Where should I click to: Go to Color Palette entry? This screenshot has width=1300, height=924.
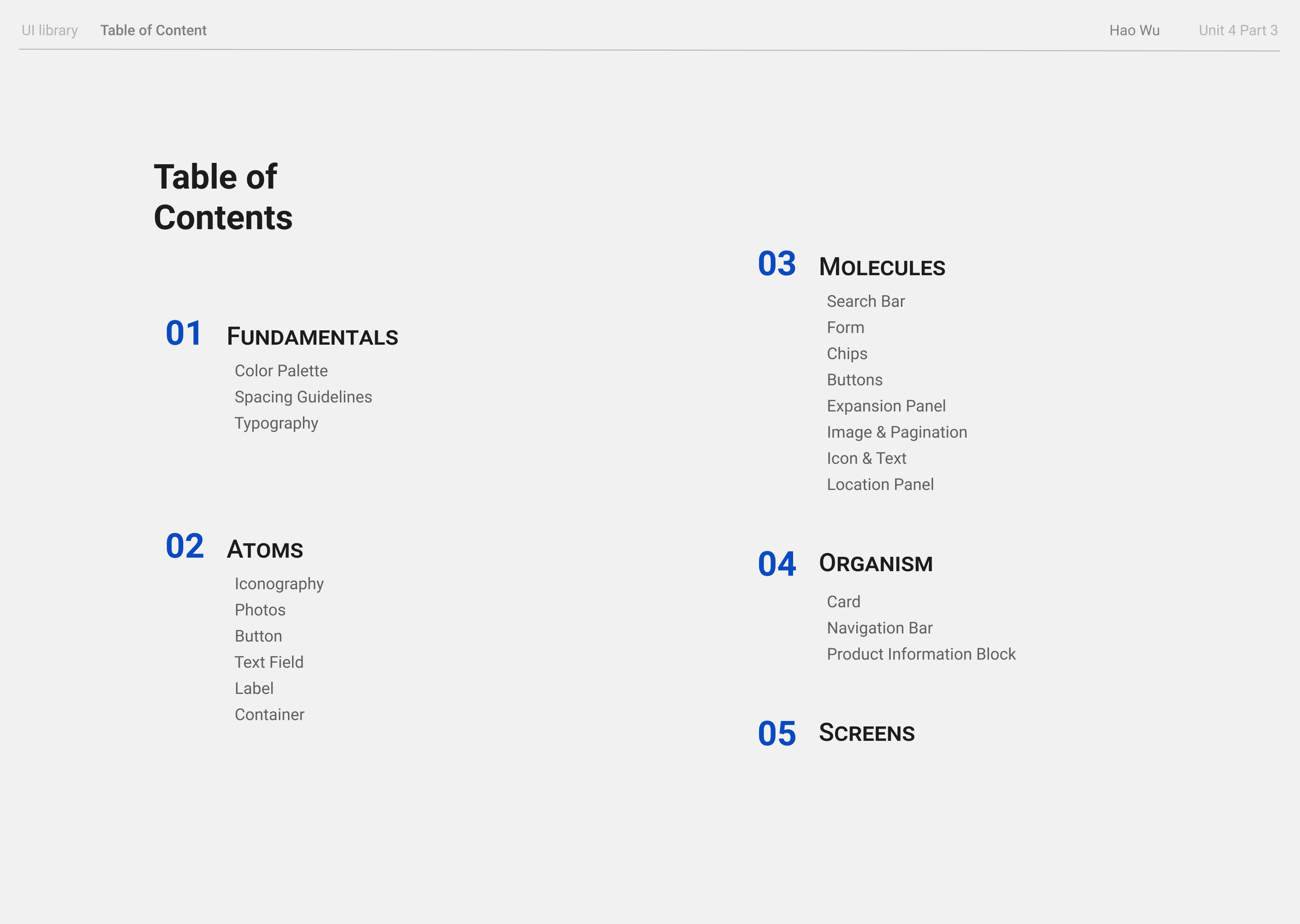(281, 371)
